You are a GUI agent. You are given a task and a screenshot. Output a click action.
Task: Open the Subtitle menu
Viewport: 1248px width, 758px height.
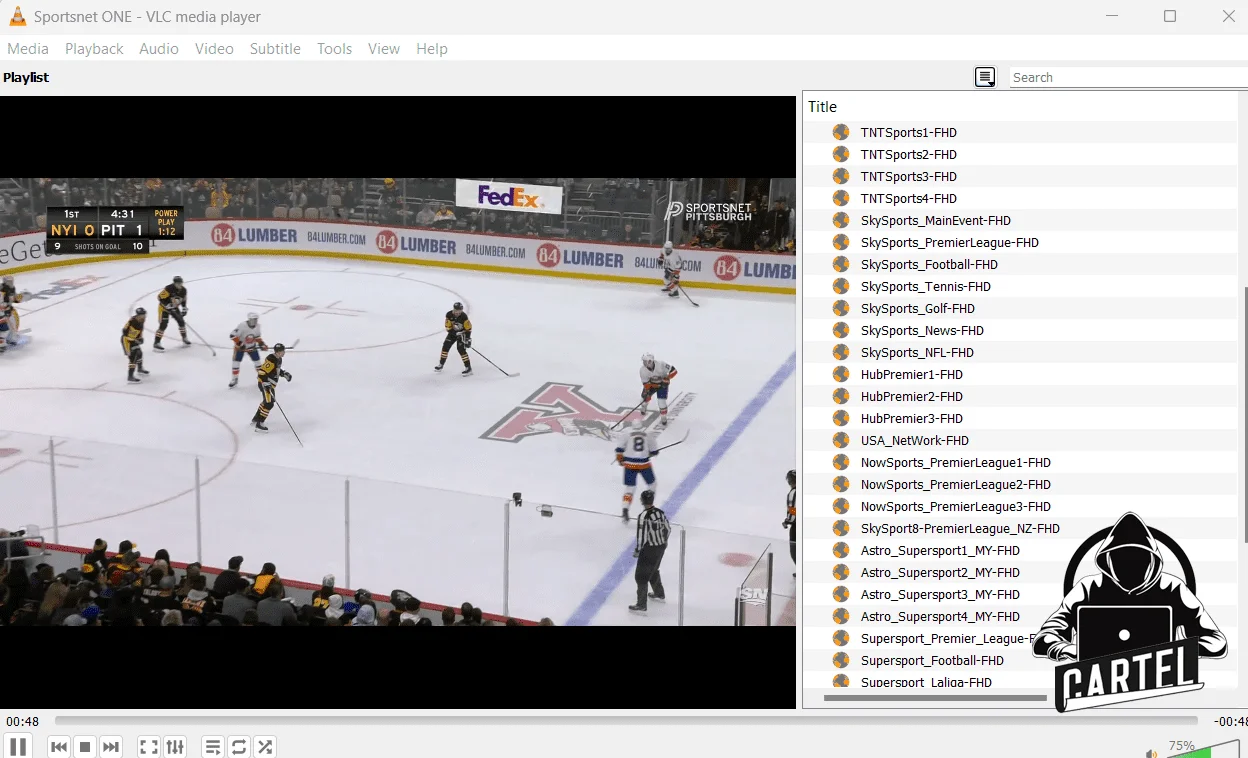(275, 48)
